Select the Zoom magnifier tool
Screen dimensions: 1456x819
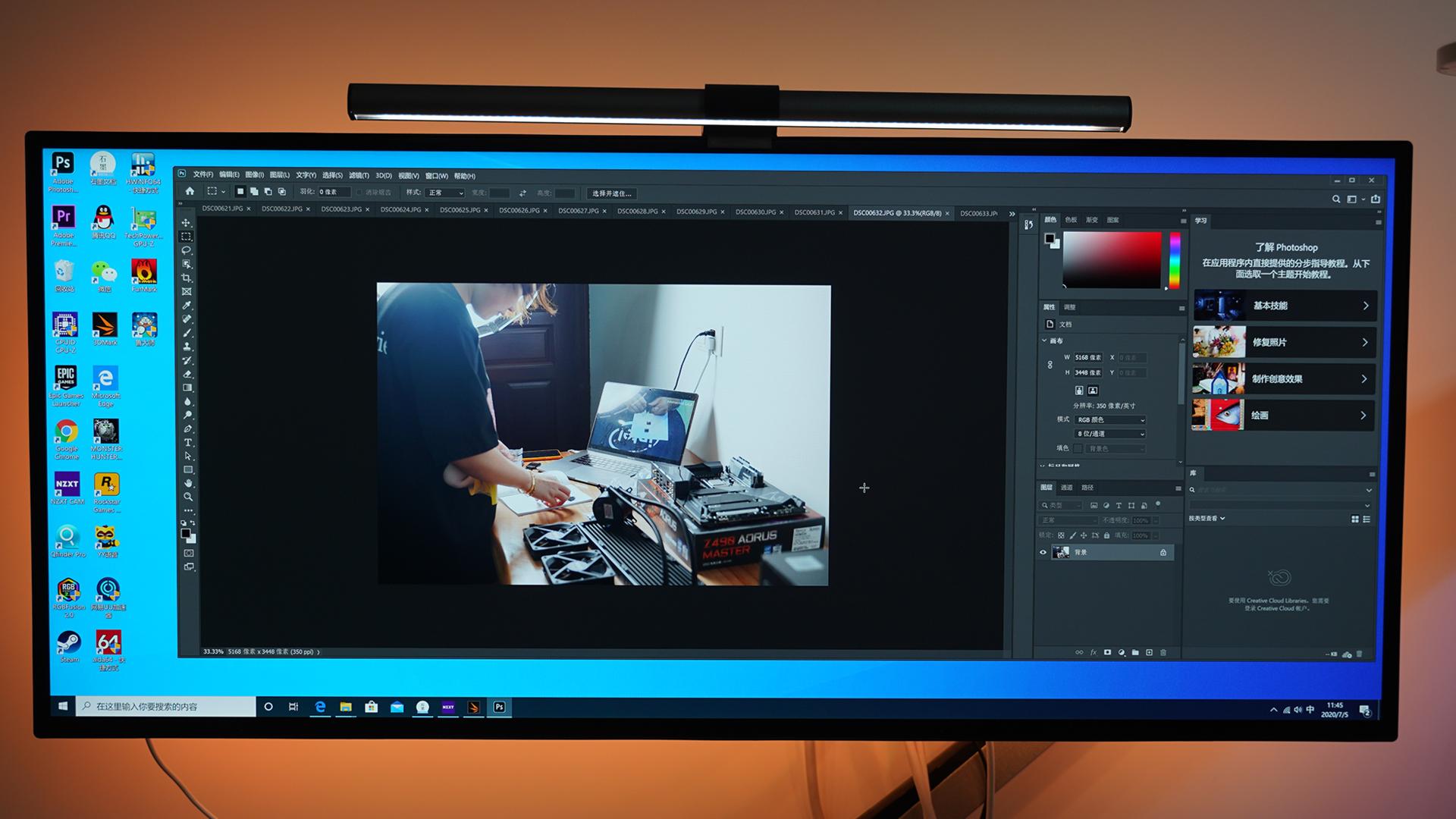tap(188, 497)
